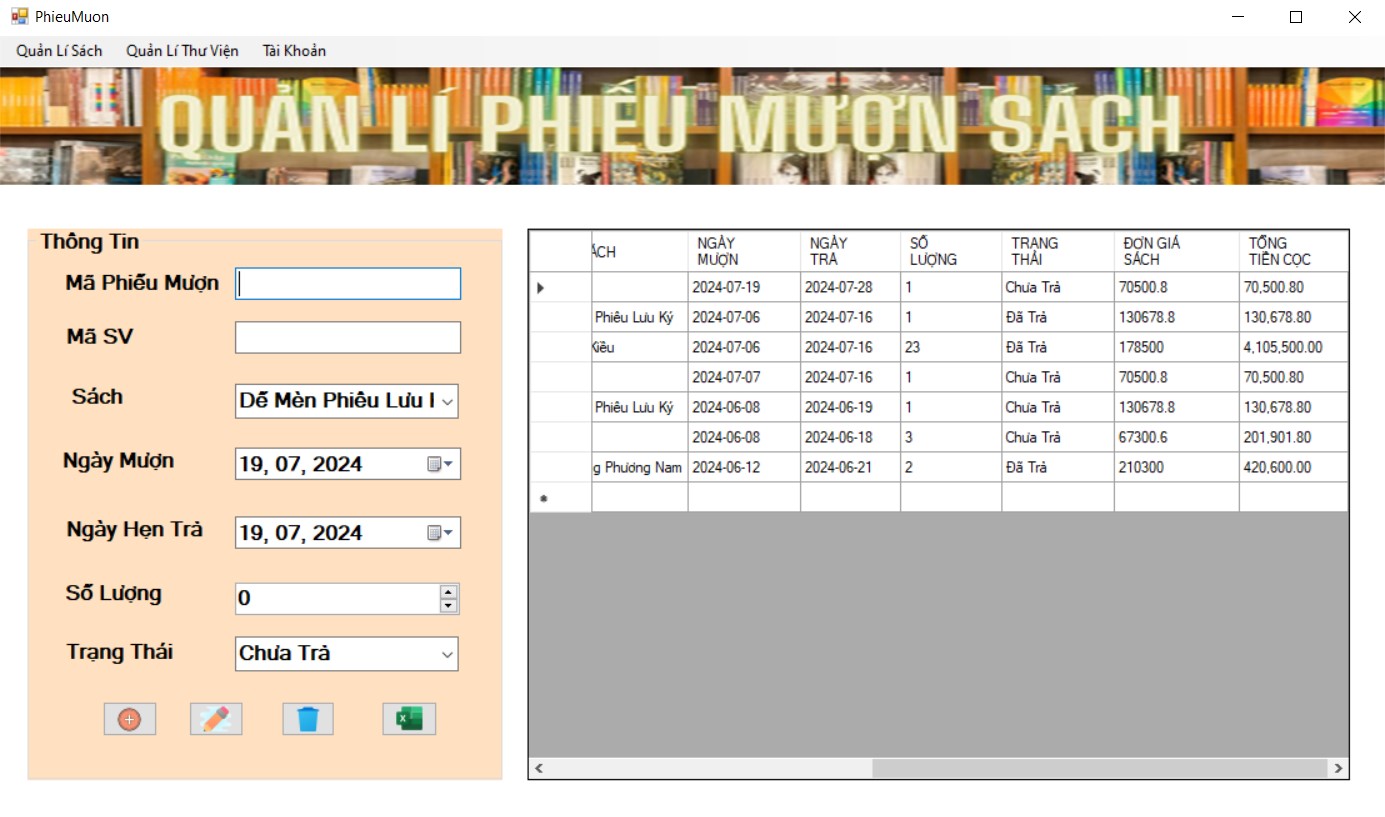Viewport: 1385px width, 817px height.
Task: Select the new-row asterisk row header
Action: [560, 498]
